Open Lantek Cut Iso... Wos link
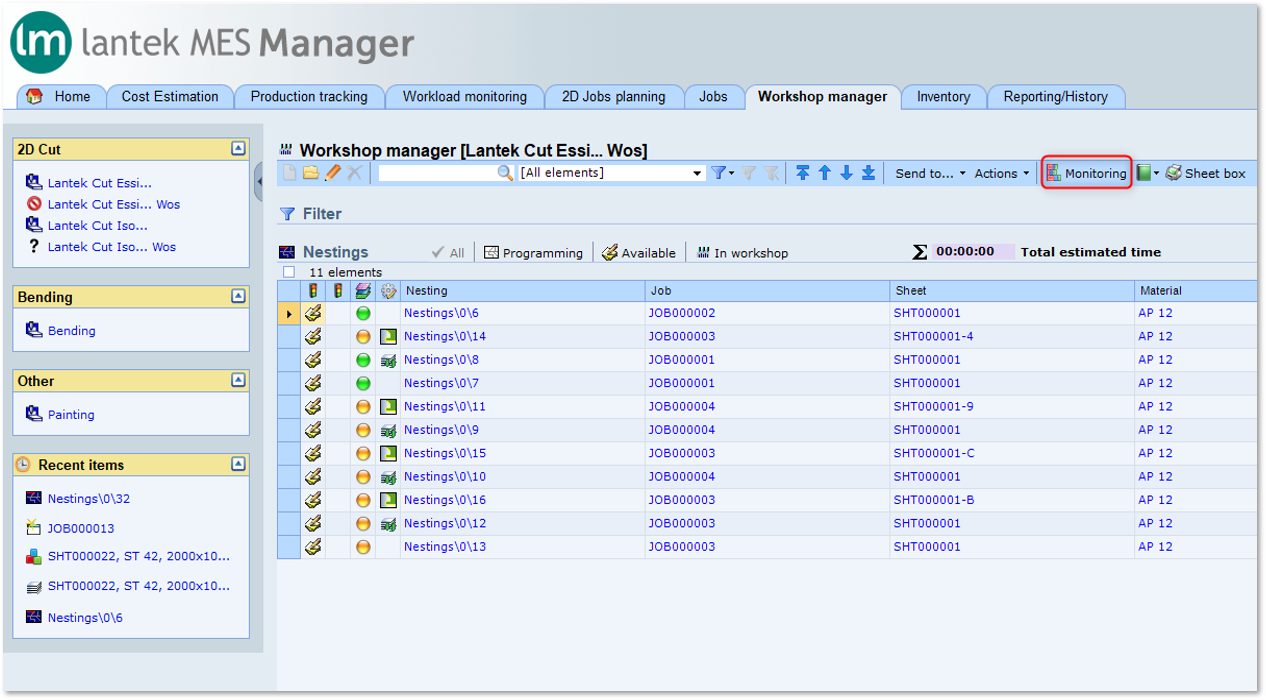 click(x=112, y=246)
